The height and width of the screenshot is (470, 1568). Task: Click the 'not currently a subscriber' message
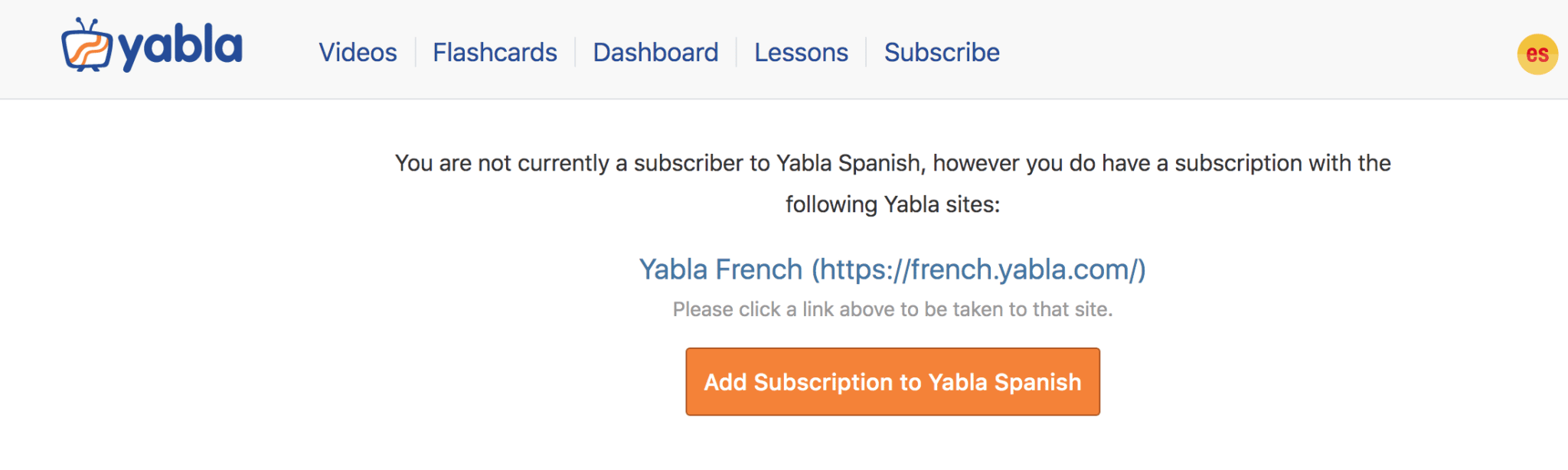892,163
